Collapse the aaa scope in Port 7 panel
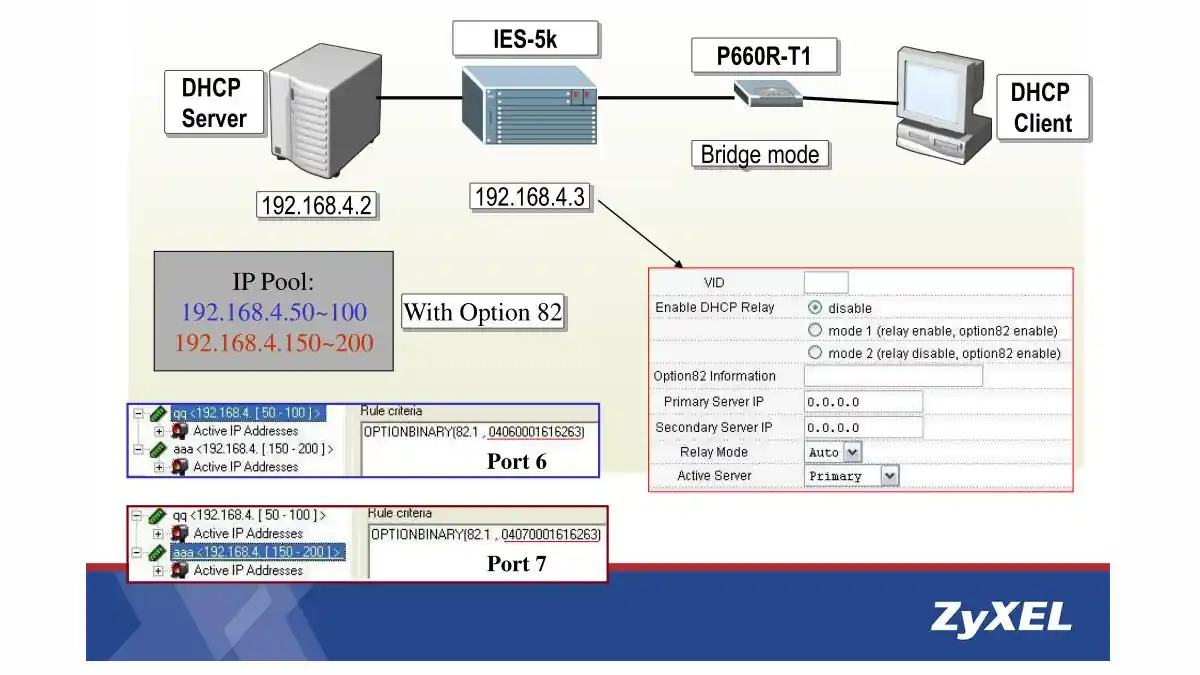Image resolution: width=1200 pixels, height=675 pixels. 136,552
